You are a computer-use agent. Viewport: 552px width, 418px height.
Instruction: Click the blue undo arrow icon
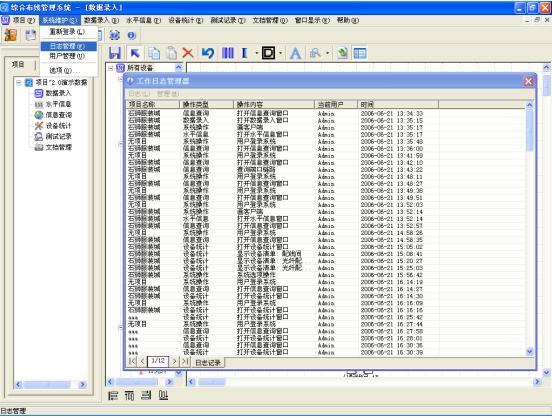[208, 53]
